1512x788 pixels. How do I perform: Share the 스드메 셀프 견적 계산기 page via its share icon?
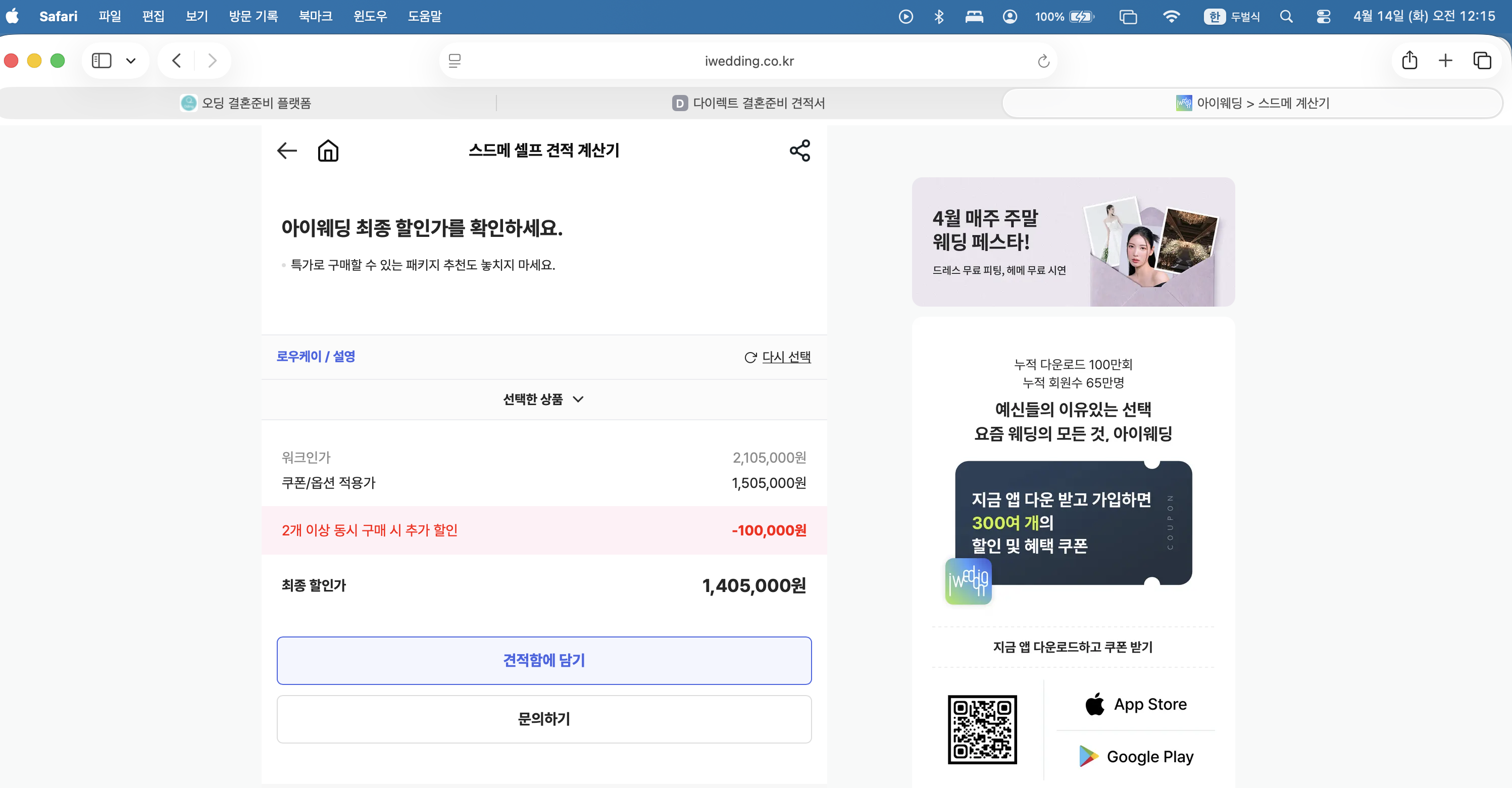coord(799,151)
